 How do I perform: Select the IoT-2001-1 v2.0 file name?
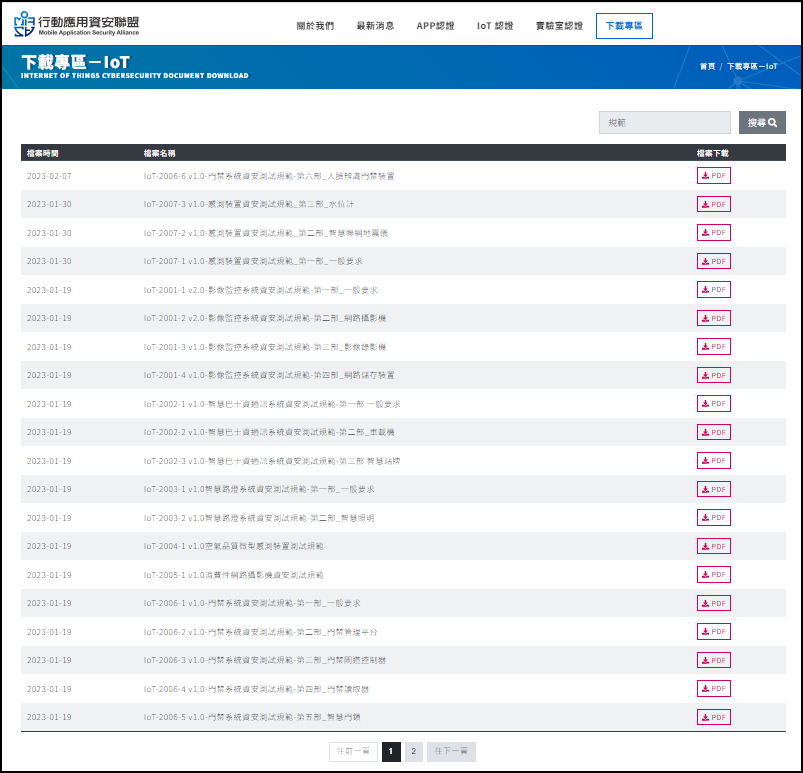261,290
